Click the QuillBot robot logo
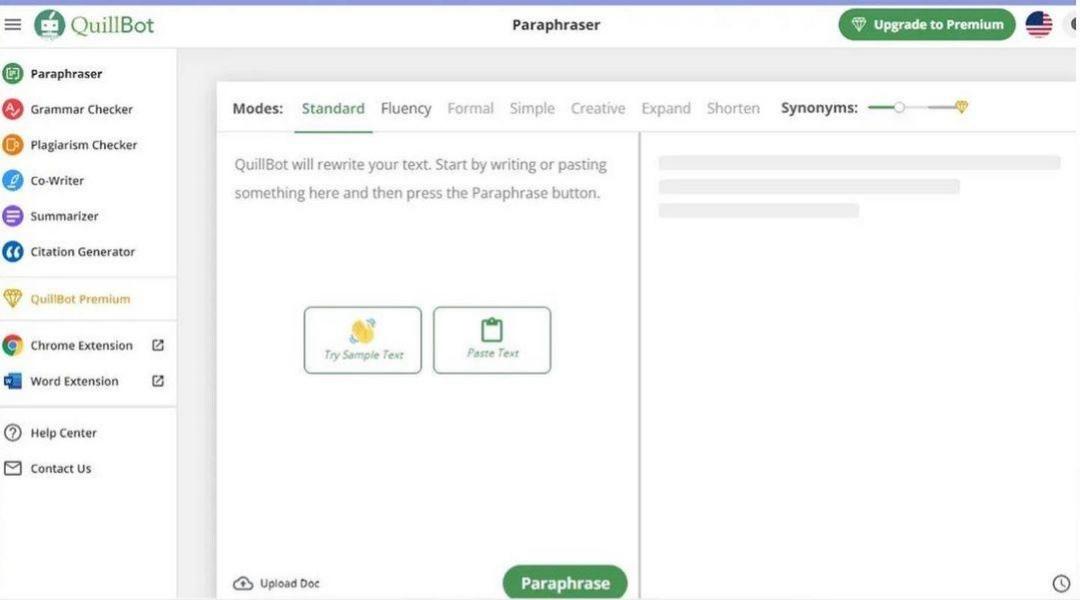 [x=50, y=25]
